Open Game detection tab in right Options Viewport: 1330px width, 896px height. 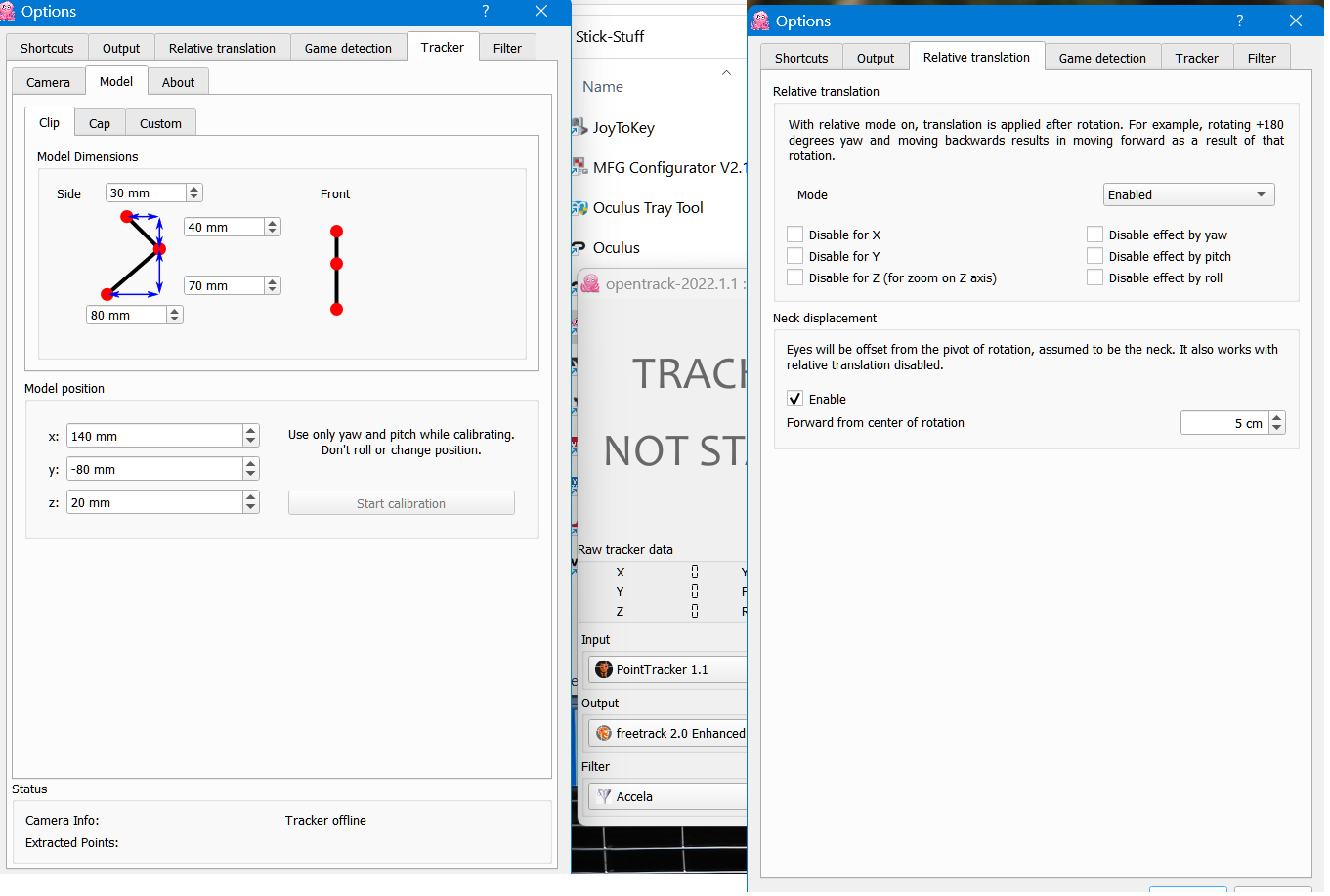pos(1102,58)
